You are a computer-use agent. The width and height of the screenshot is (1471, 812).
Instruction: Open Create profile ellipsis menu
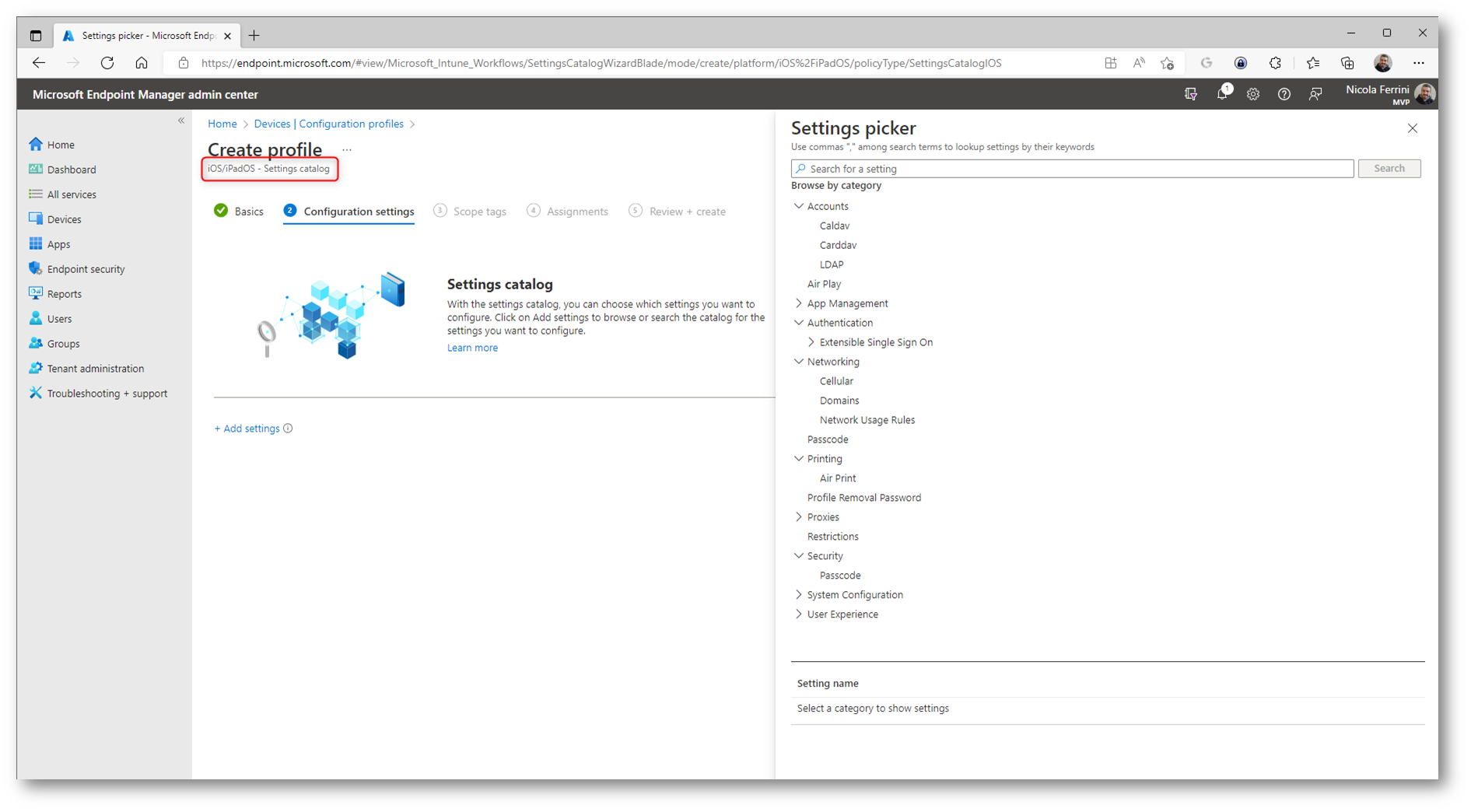347,149
